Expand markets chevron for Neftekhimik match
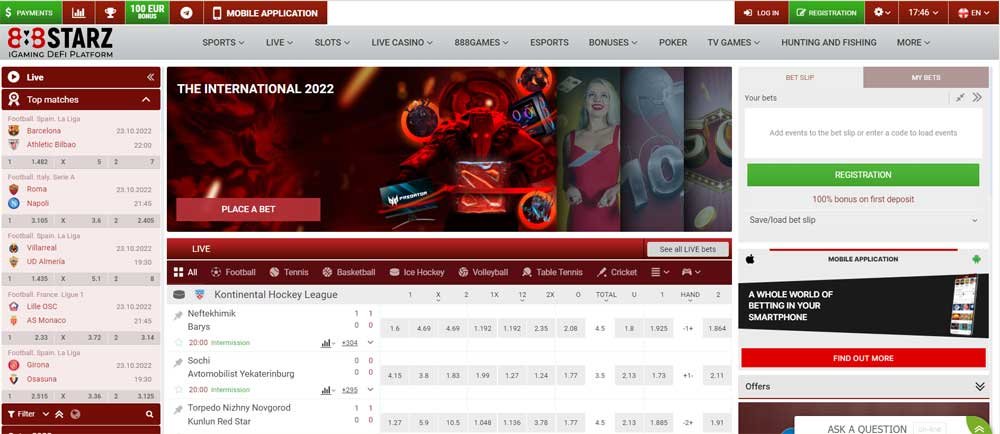This screenshot has width=1000, height=434. click(371, 343)
